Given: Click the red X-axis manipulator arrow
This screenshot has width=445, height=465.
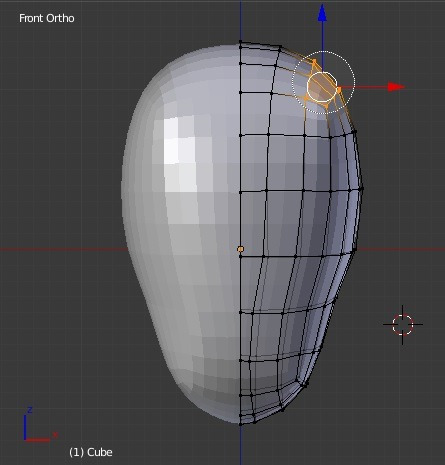Looking at the screenshot, I should tap(396, 87).
